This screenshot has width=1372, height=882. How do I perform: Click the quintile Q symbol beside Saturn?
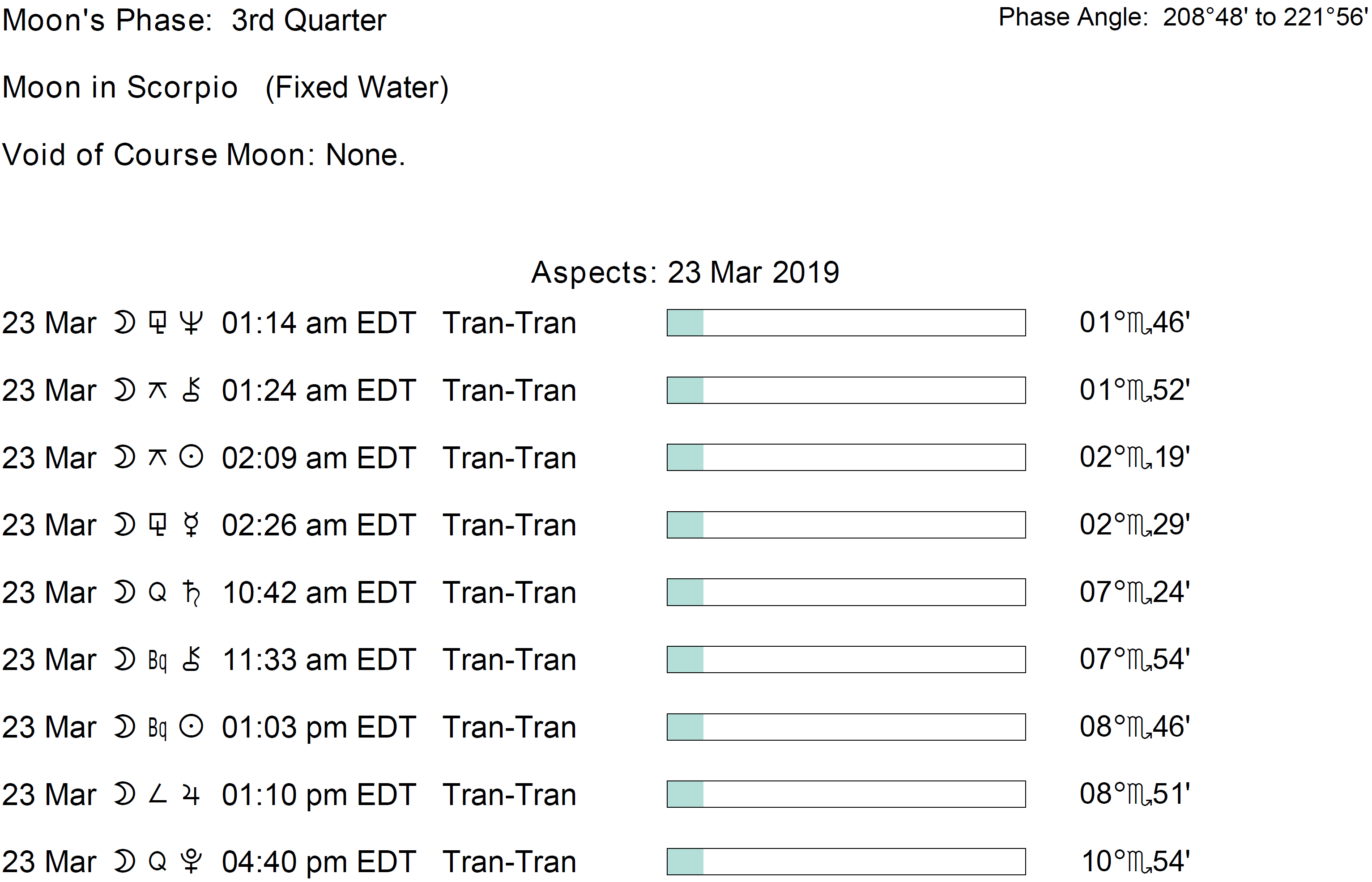click(x=158, y=592)
